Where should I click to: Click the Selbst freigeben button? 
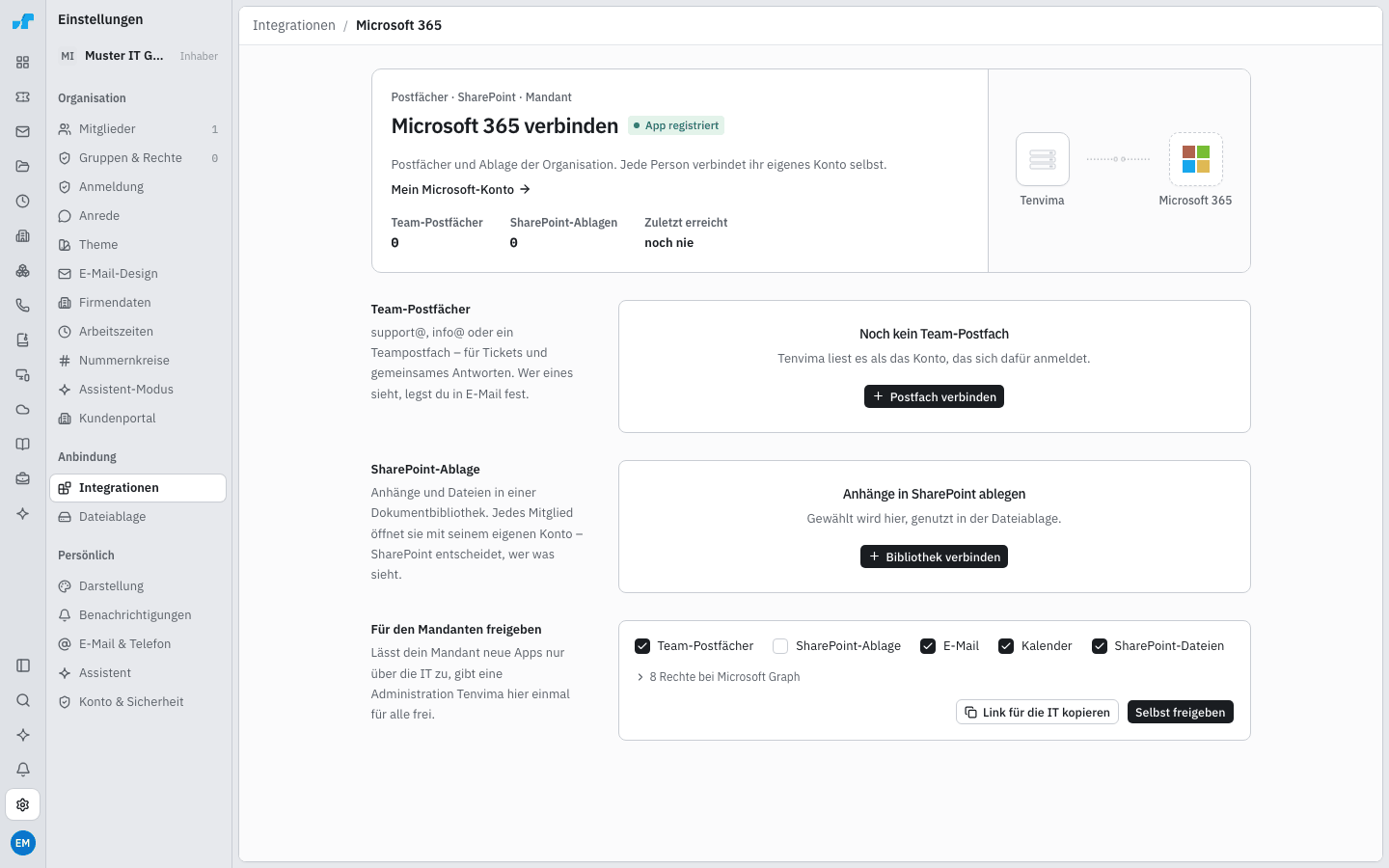click(1181, 712)
